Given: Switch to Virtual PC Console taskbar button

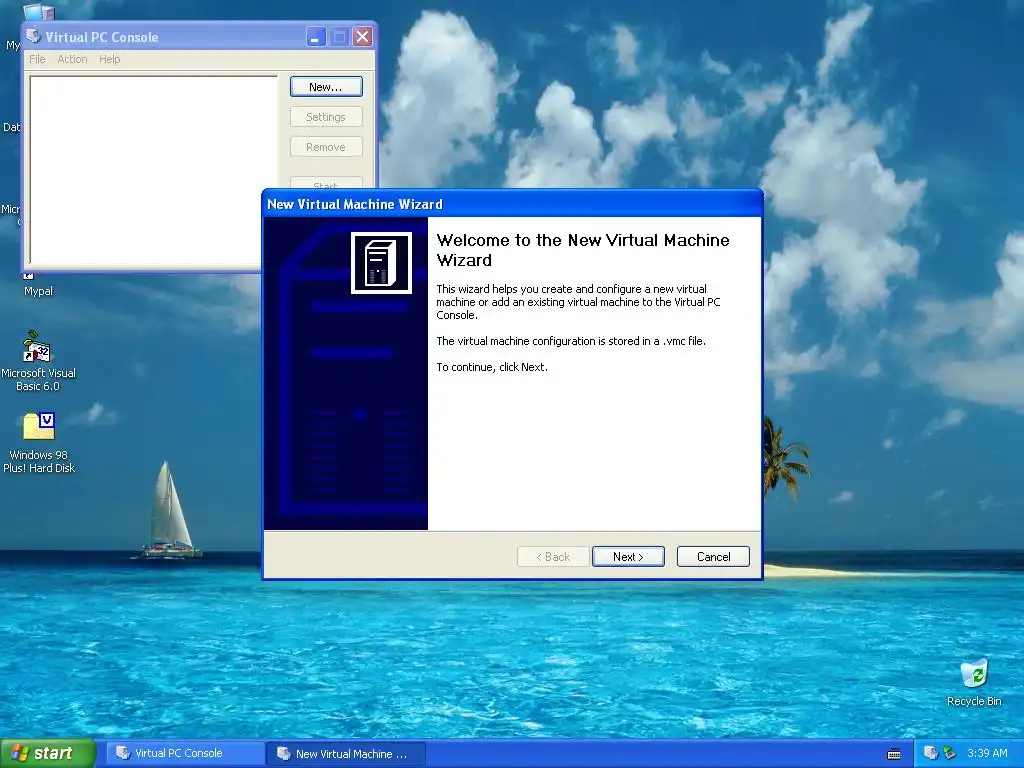Looking at the screenshot, I should click(x=185, y=753).
